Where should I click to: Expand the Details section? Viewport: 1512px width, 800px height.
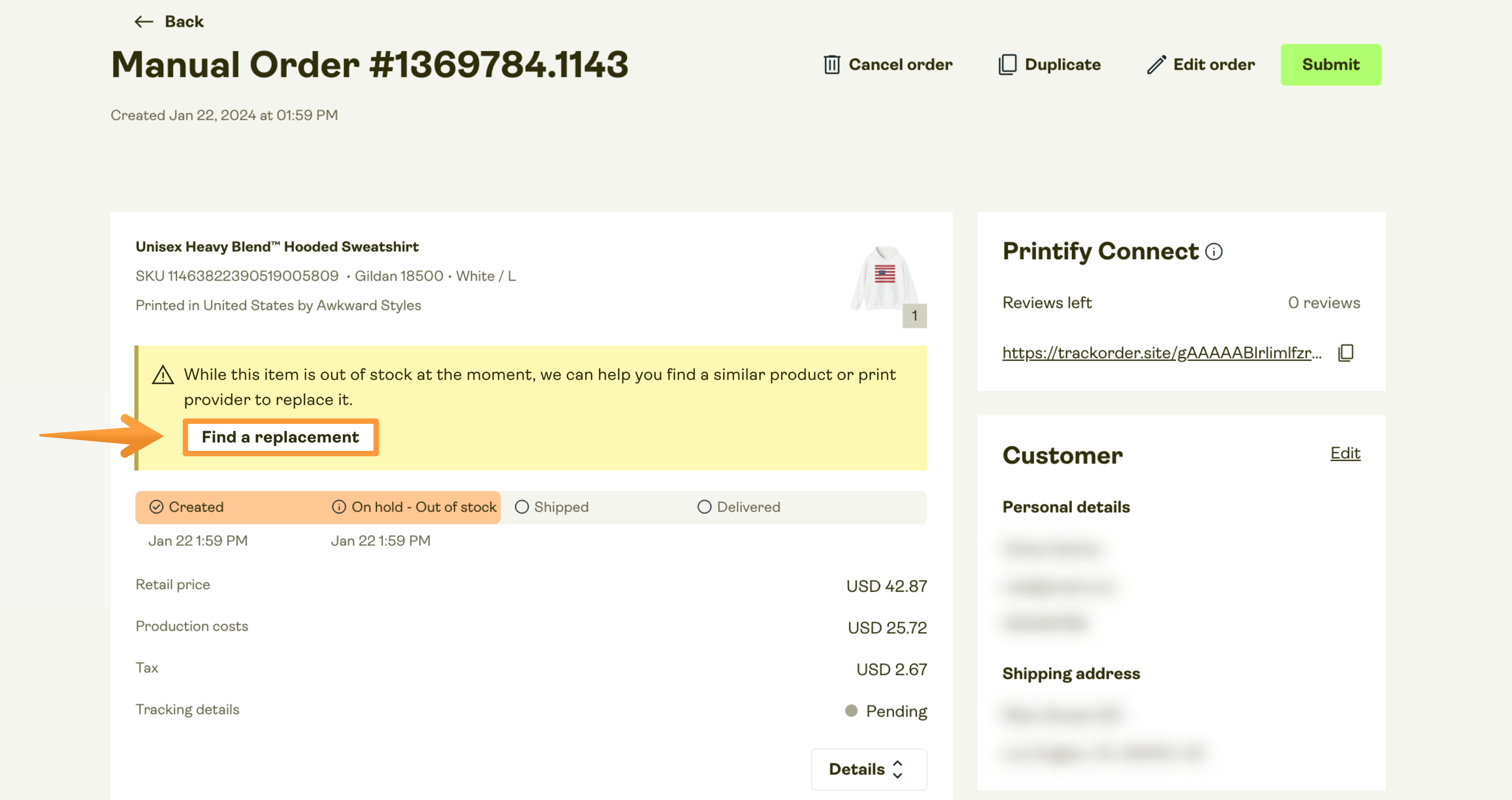[868, 769]
